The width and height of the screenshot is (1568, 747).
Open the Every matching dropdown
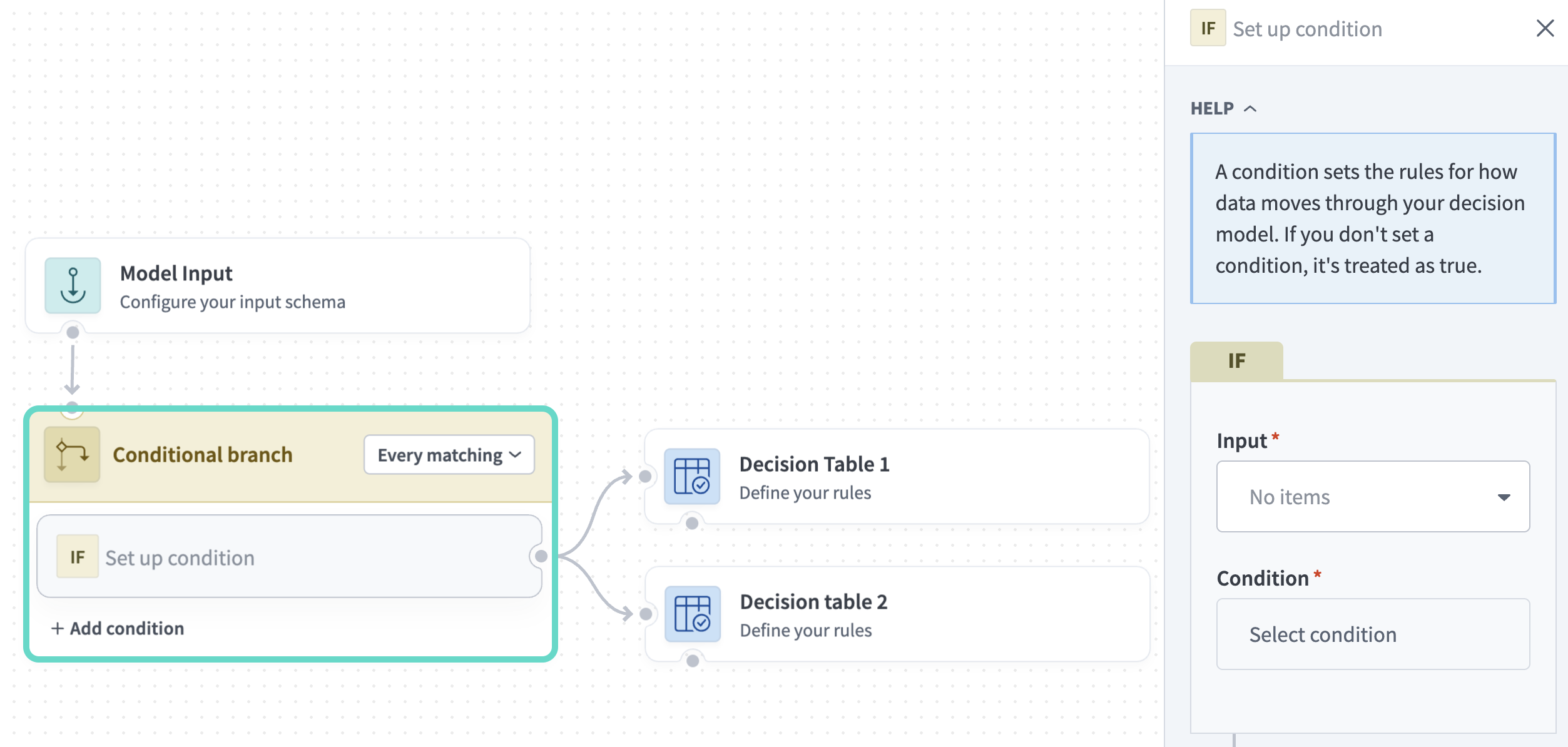click(x=448, y=455)
